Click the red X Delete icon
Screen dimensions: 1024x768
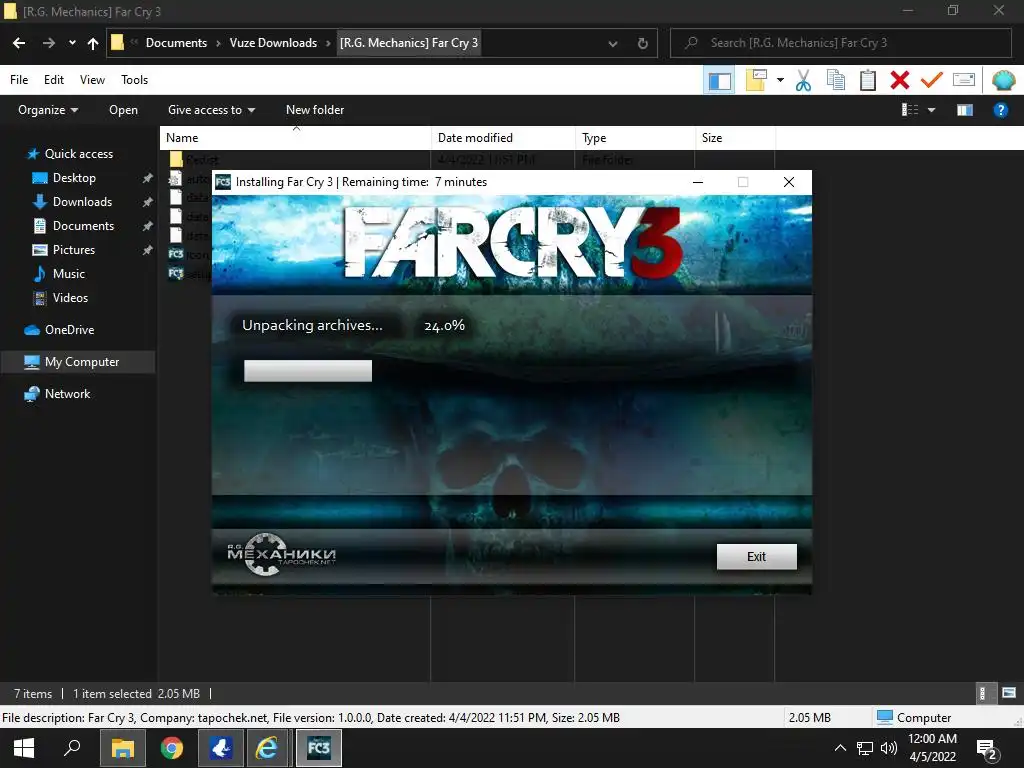pos(899,80)
